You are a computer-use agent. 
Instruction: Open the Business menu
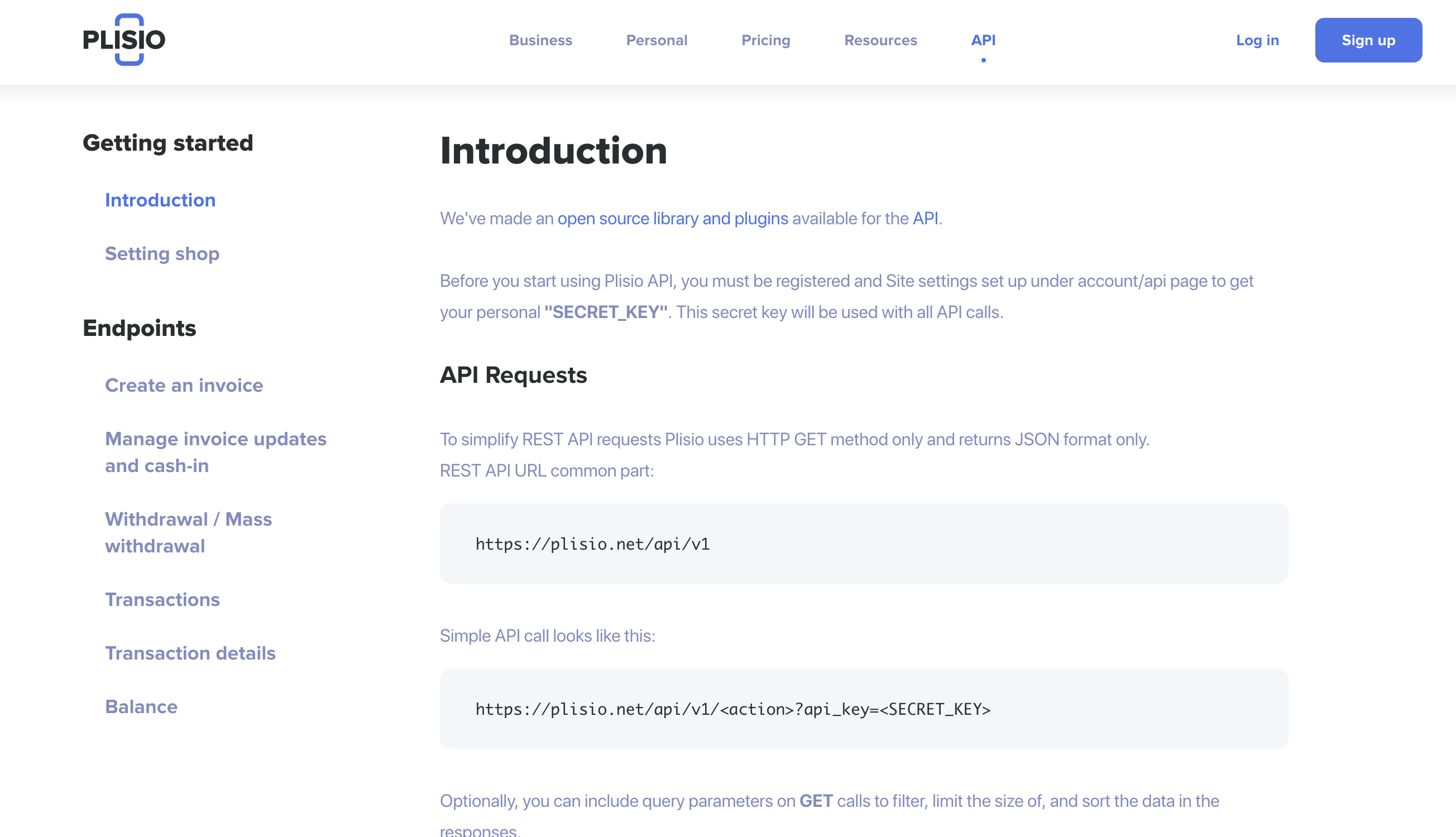tap(540, 40)
